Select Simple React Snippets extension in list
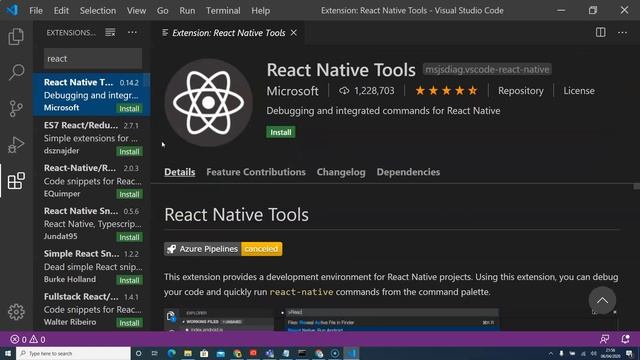 tap(91, 267)
